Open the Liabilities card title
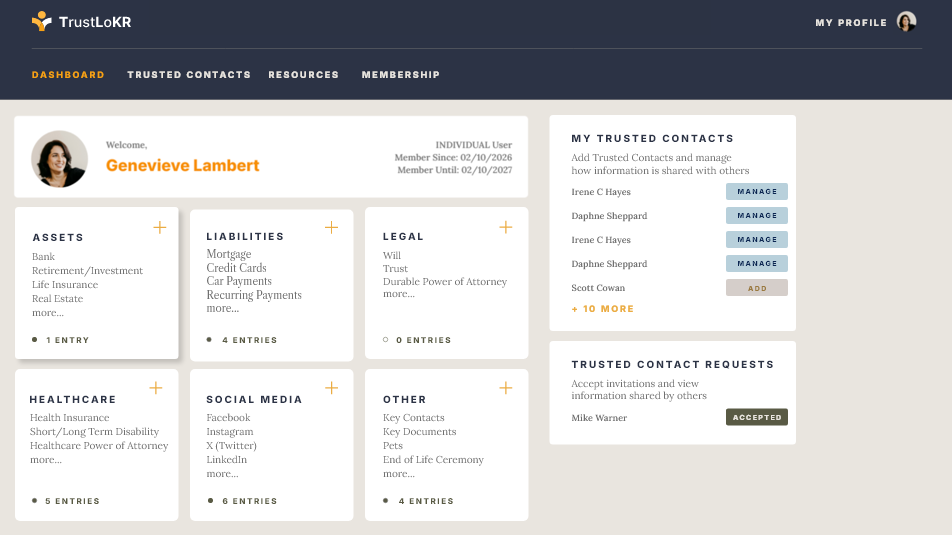Image resolution: width=952 pixels, height=535 pixels. (x=245, y=236)
